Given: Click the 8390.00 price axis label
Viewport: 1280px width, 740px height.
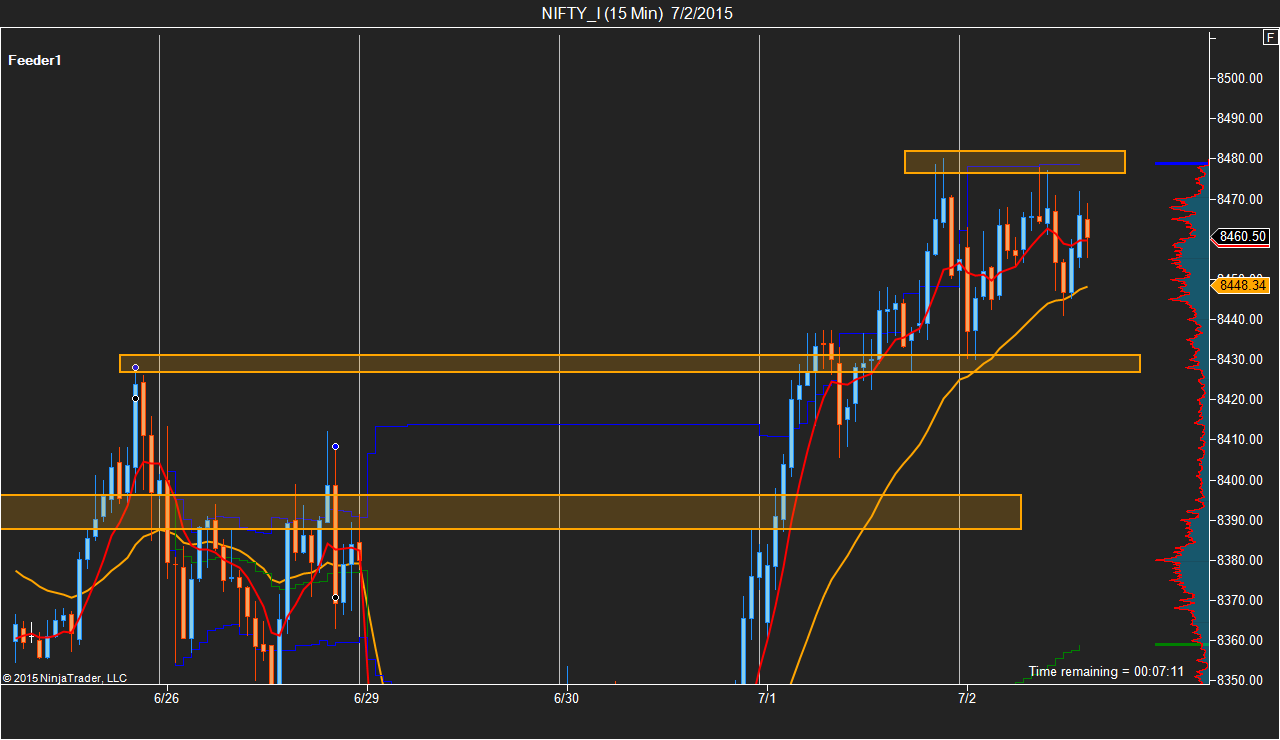Looking at the screenshot, I should click(x=1241, y=520).
